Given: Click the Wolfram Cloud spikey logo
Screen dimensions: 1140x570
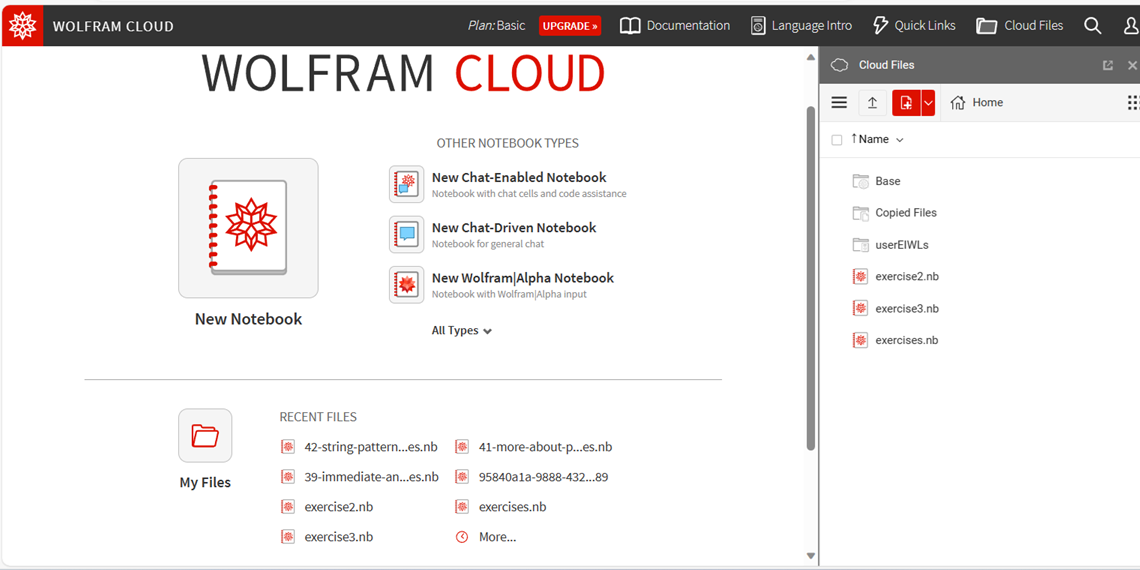Looking at the screenshot, I should coord(22,26).
